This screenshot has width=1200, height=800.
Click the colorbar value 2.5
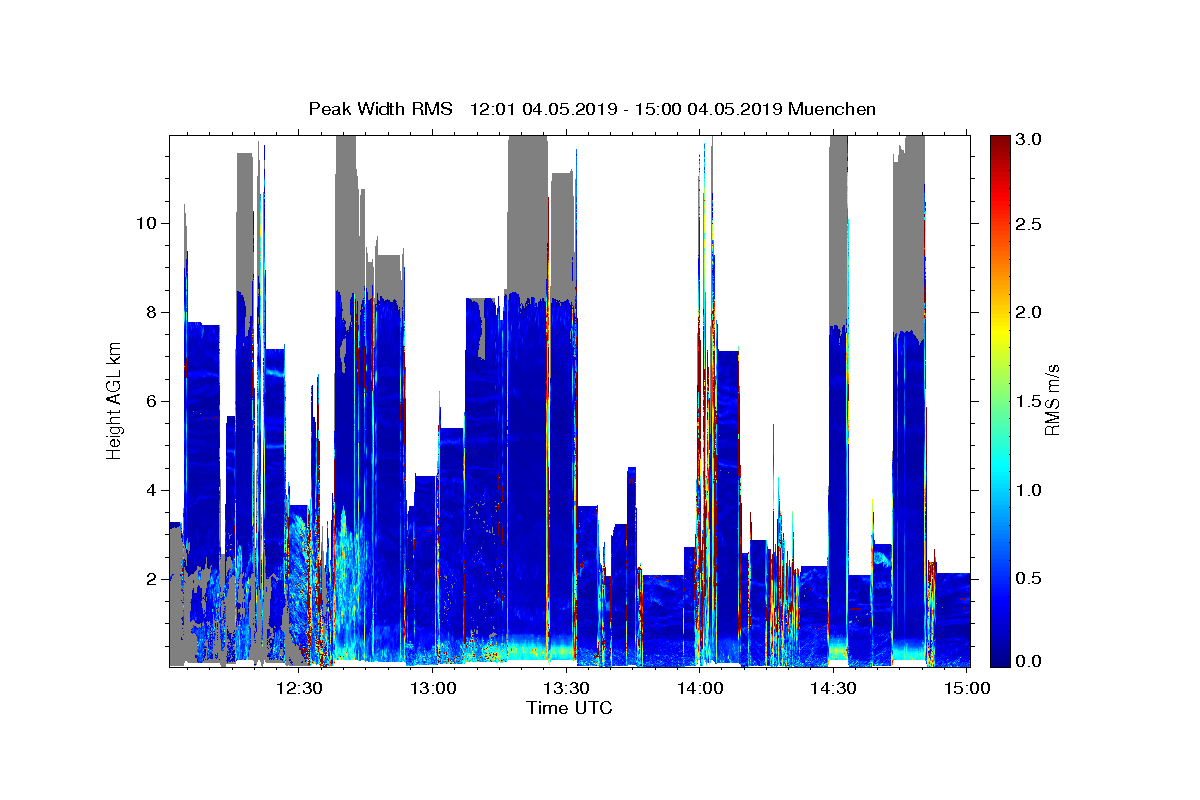[1029, 224]
